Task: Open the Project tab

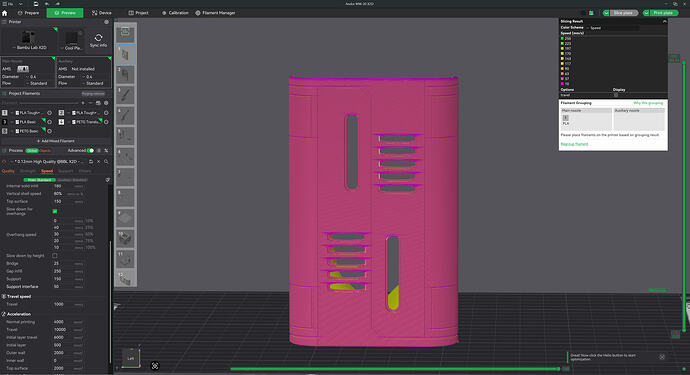Action: (x=138, y=13)
